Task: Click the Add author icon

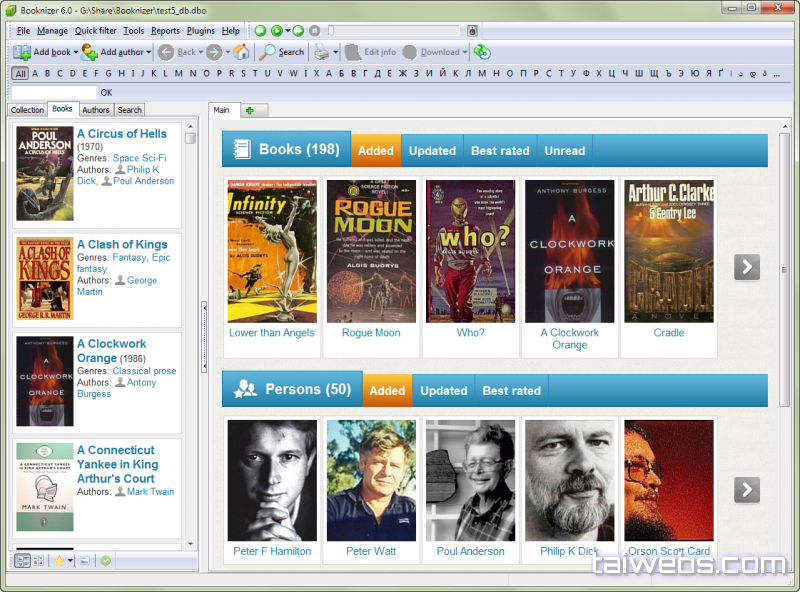Action: pyautogui.click(x=89, y=52)
